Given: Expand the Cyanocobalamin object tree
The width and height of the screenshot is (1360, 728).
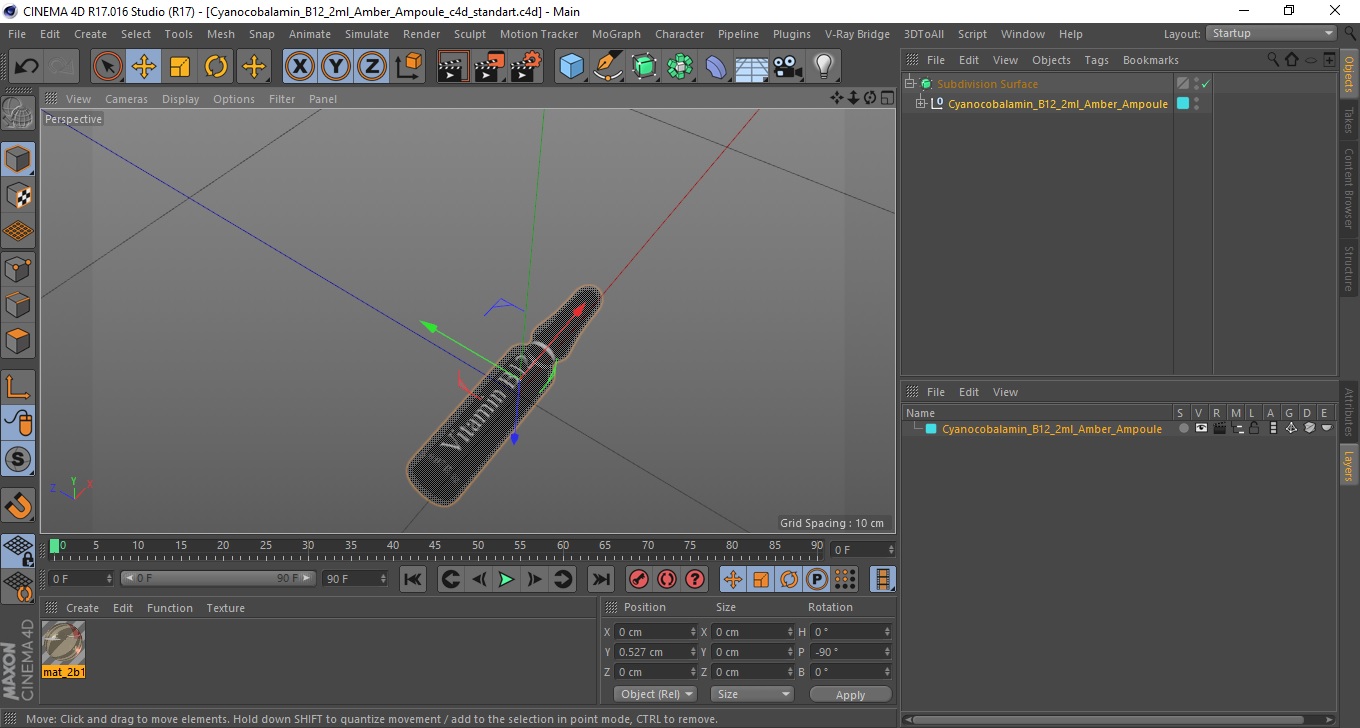Looking at the screenshot, I should [x=921, y=103].
